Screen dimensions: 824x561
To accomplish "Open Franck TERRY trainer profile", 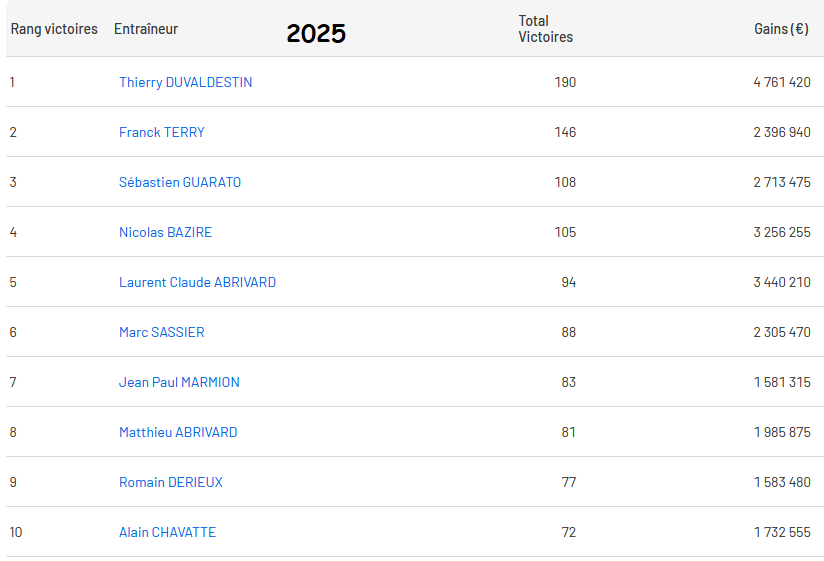I will pos(161,132).
